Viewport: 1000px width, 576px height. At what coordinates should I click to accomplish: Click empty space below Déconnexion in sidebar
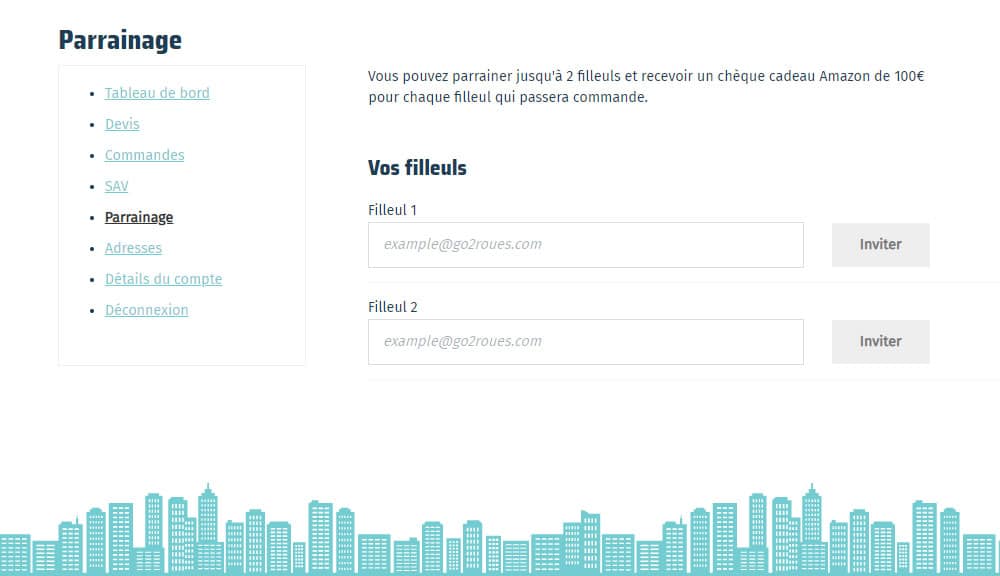[180, 342]
